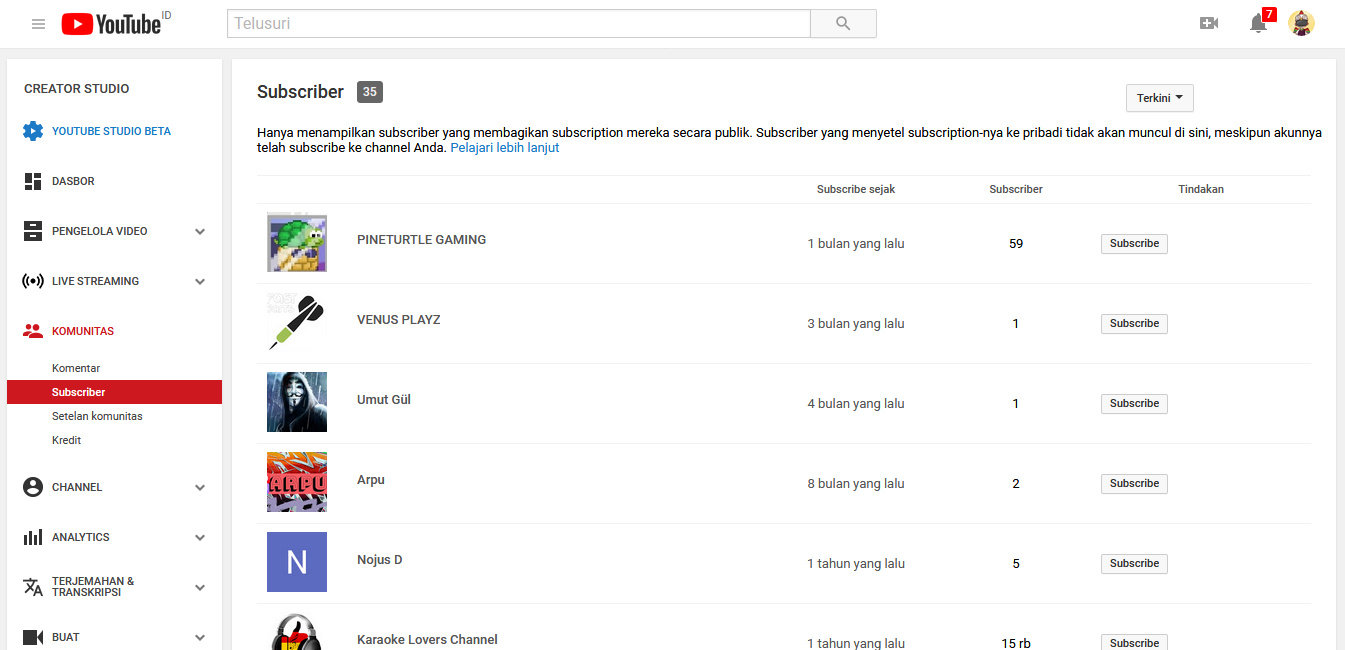Subscribe to VENUS PLAYZ
The image size is (1345, 650).
(1134, 323)
